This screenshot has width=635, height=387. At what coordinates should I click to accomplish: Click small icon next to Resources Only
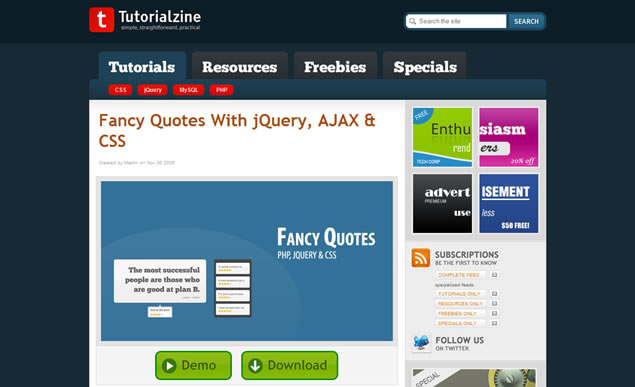[494, 304]
